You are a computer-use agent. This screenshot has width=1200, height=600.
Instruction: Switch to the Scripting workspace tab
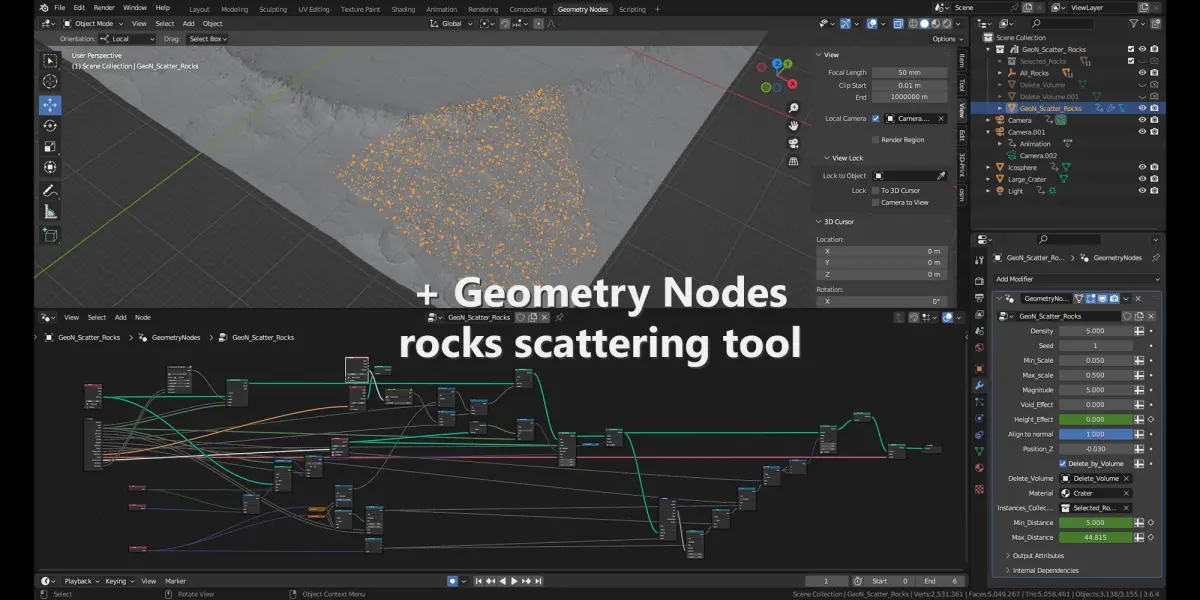[632, 9]
